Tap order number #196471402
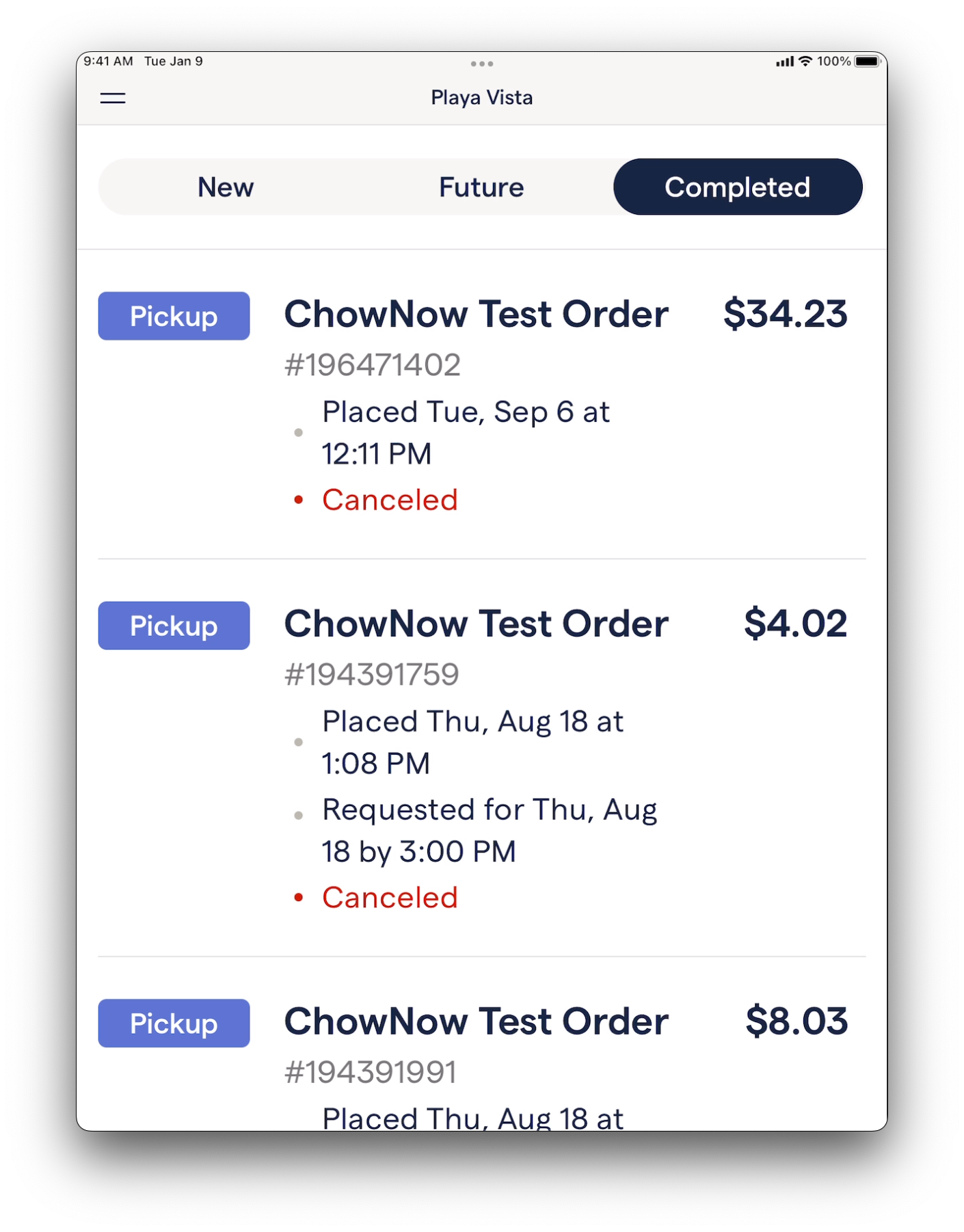This screenshot has height=1232, width=964. 373,365
